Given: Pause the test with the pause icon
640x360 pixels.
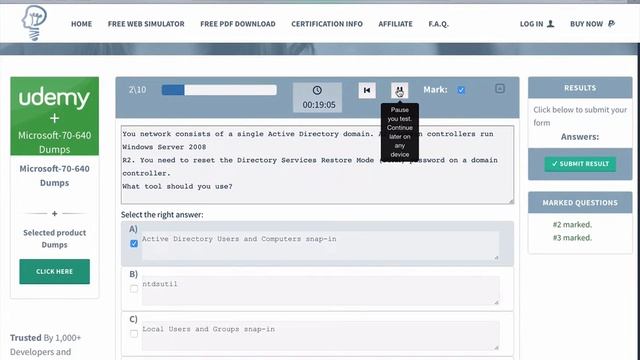Looking at the screenshot, I should (399, 90).
